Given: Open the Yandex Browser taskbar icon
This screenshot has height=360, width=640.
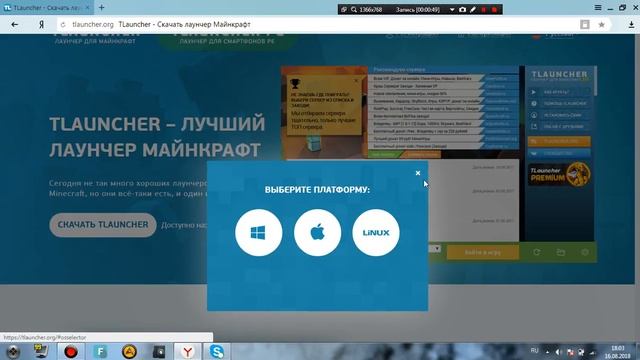Looking at the screenshot, I should tap(188, 351).
